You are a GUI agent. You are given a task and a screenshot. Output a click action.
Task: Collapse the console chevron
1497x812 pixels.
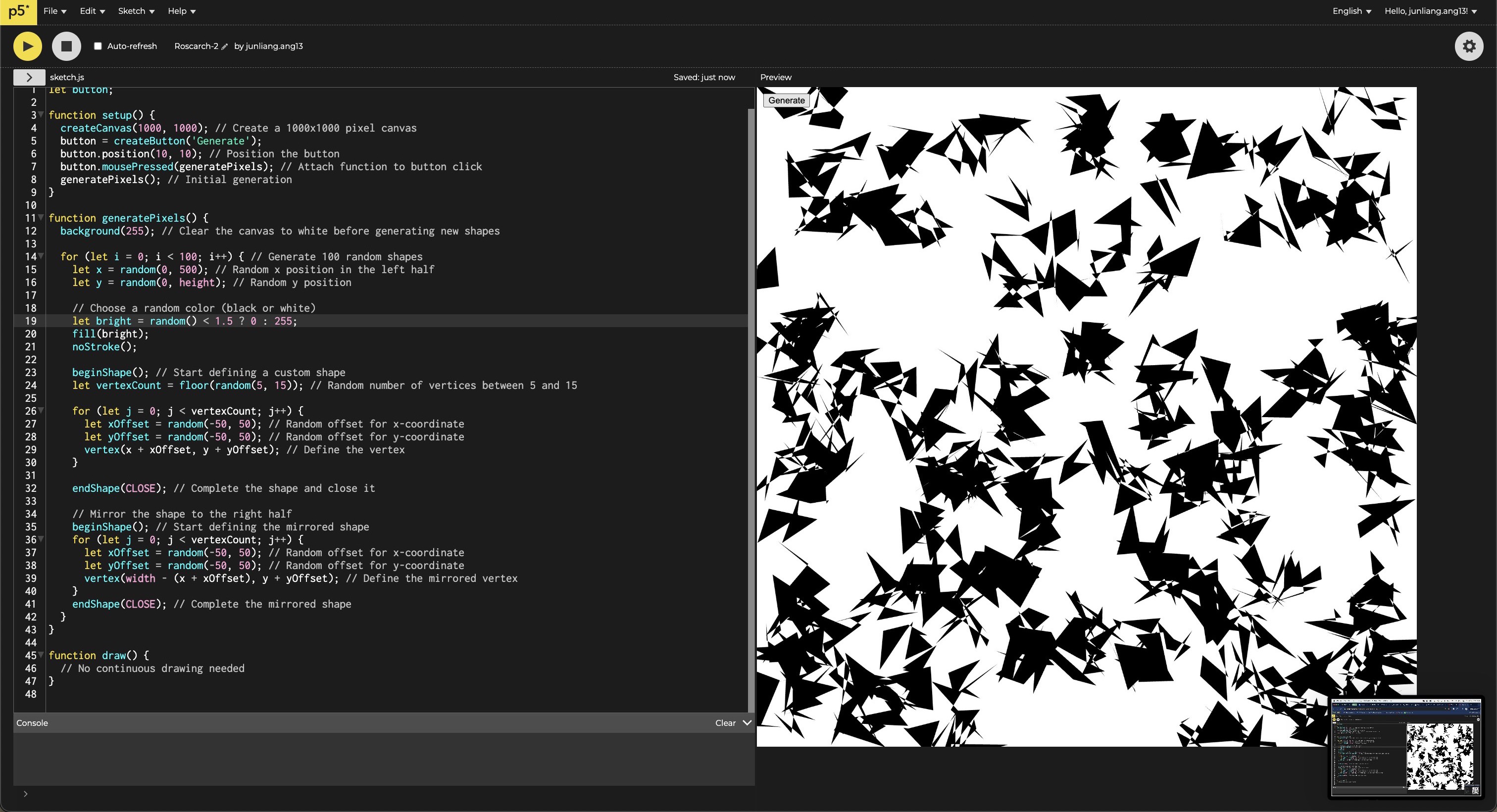click(748, 723)
